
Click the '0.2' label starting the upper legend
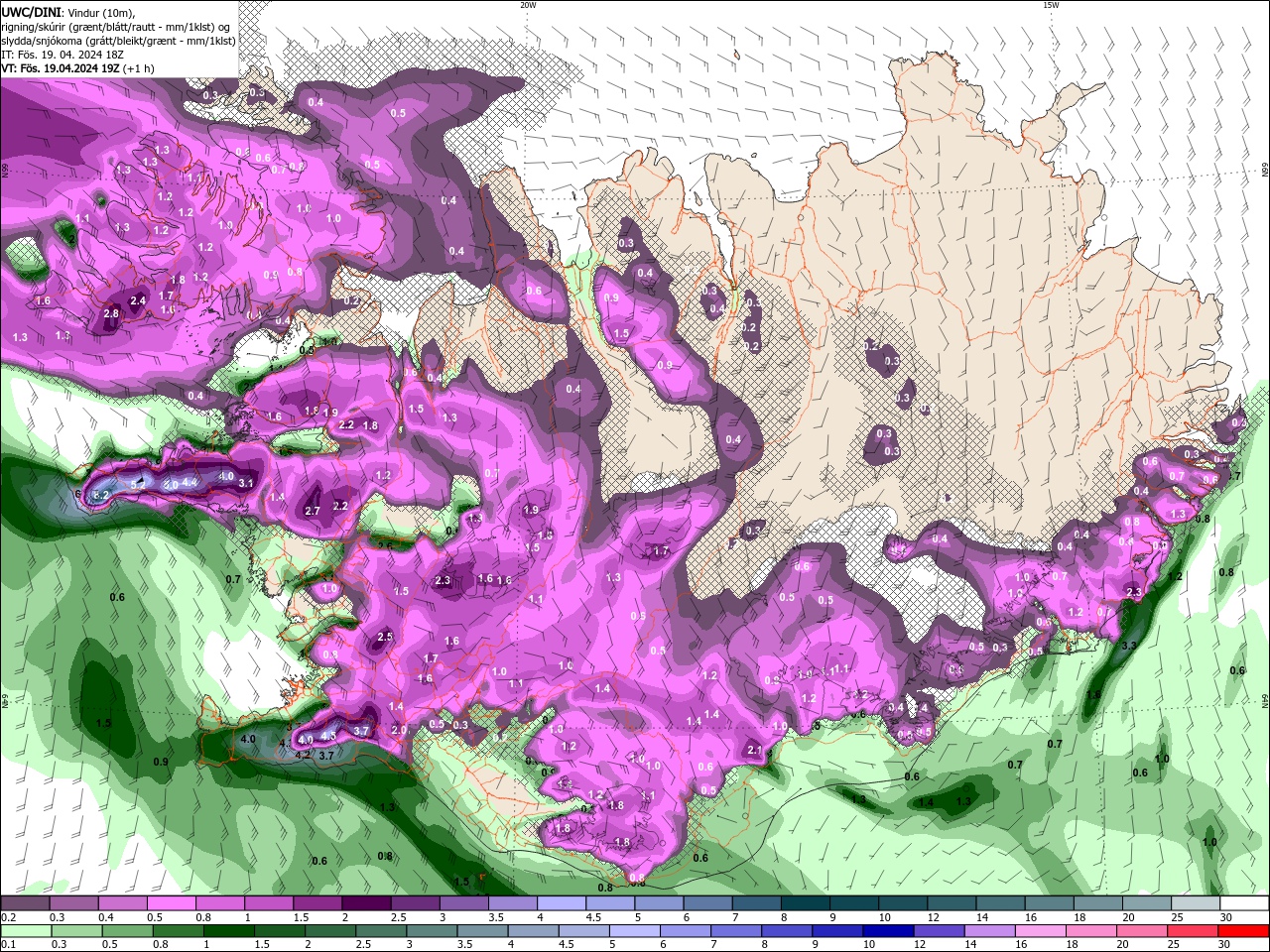tap(8, 917)
